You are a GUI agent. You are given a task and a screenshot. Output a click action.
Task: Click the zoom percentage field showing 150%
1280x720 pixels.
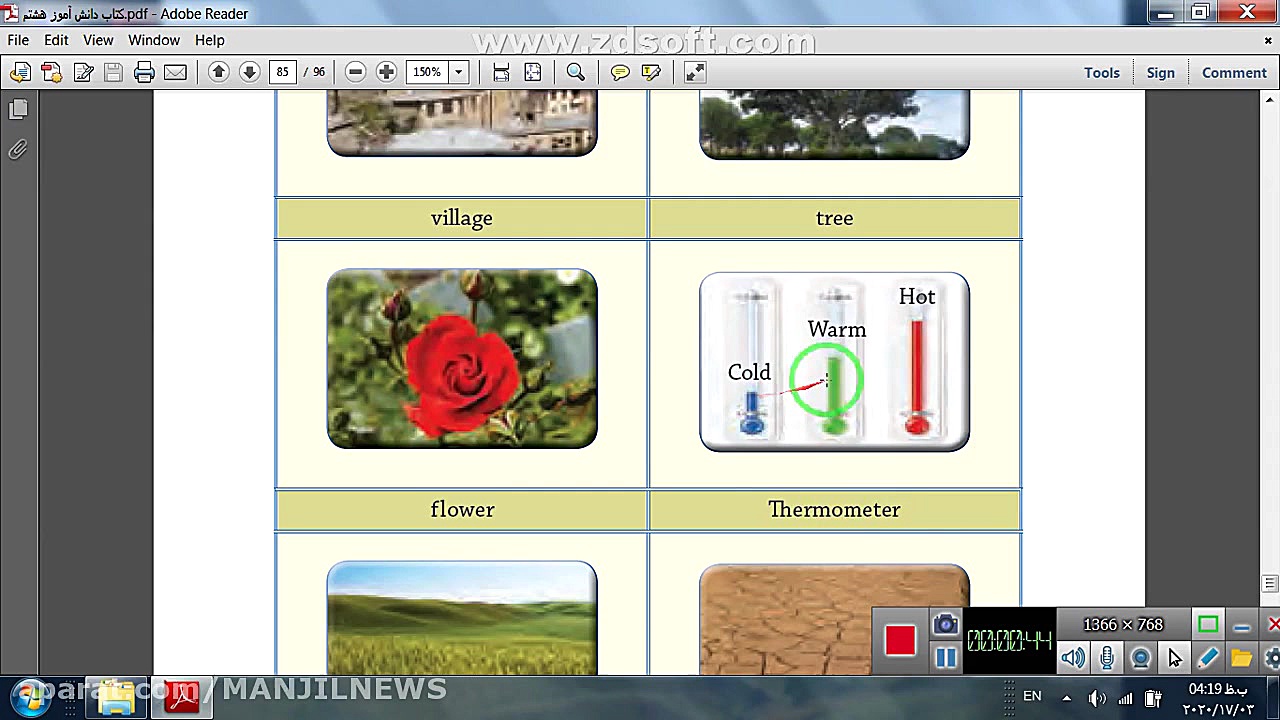click(x=427, y=72)
